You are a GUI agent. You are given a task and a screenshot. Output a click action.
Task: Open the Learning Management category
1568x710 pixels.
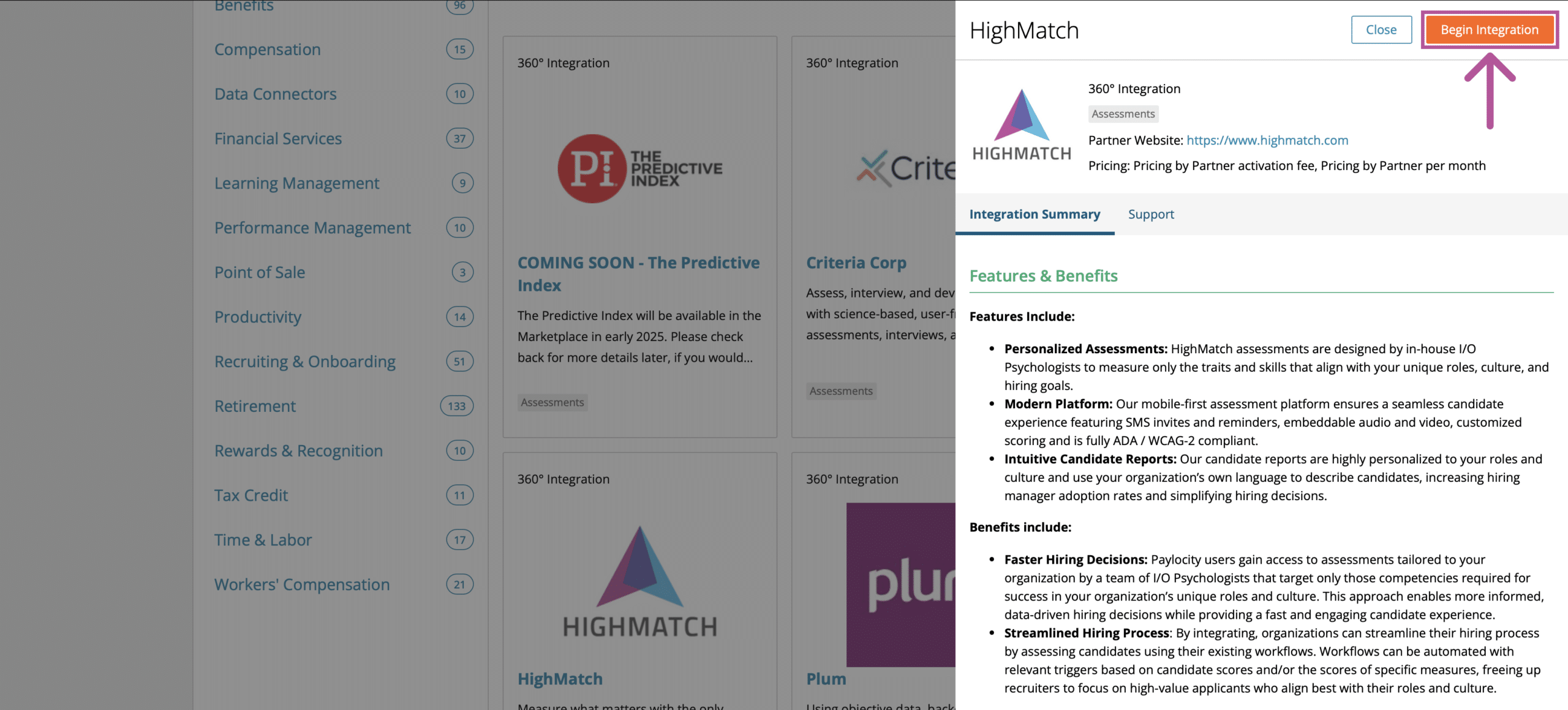pyautogui.click(x=296, y=183)
